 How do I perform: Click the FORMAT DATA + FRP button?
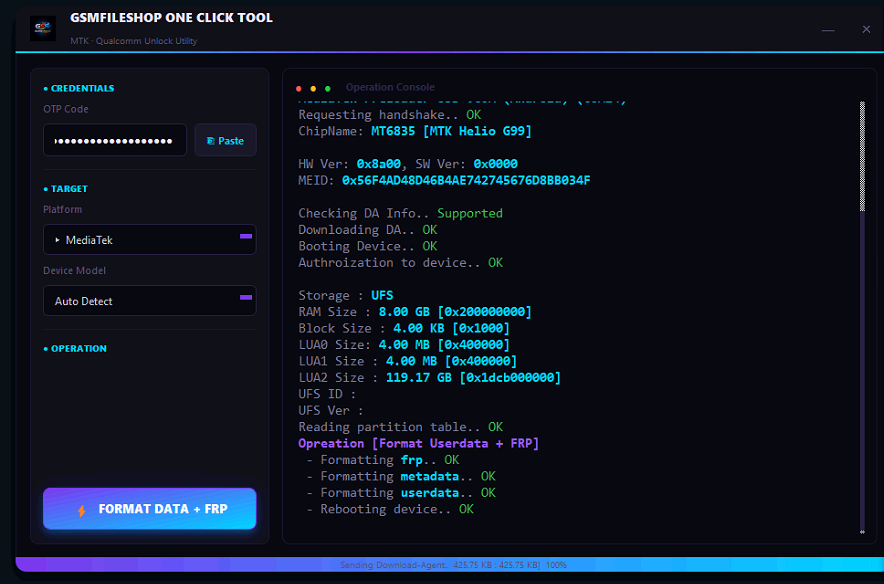tap(150, 508)
